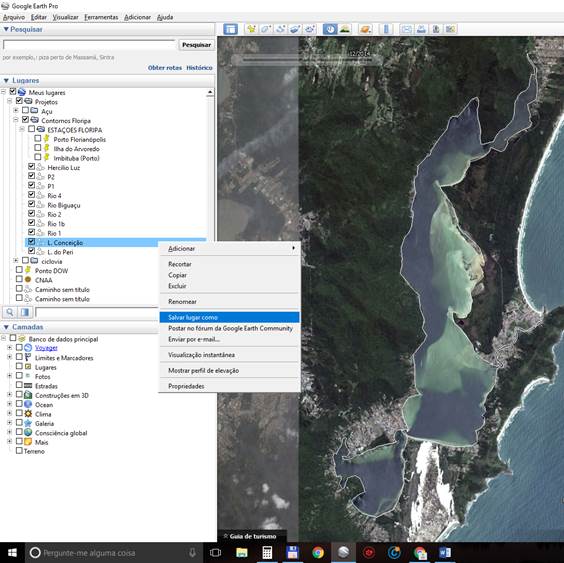Collapse the ESTAÇÕES FLORIPA folder node
This screenshot has height=563, width=564.
[22, 129]
